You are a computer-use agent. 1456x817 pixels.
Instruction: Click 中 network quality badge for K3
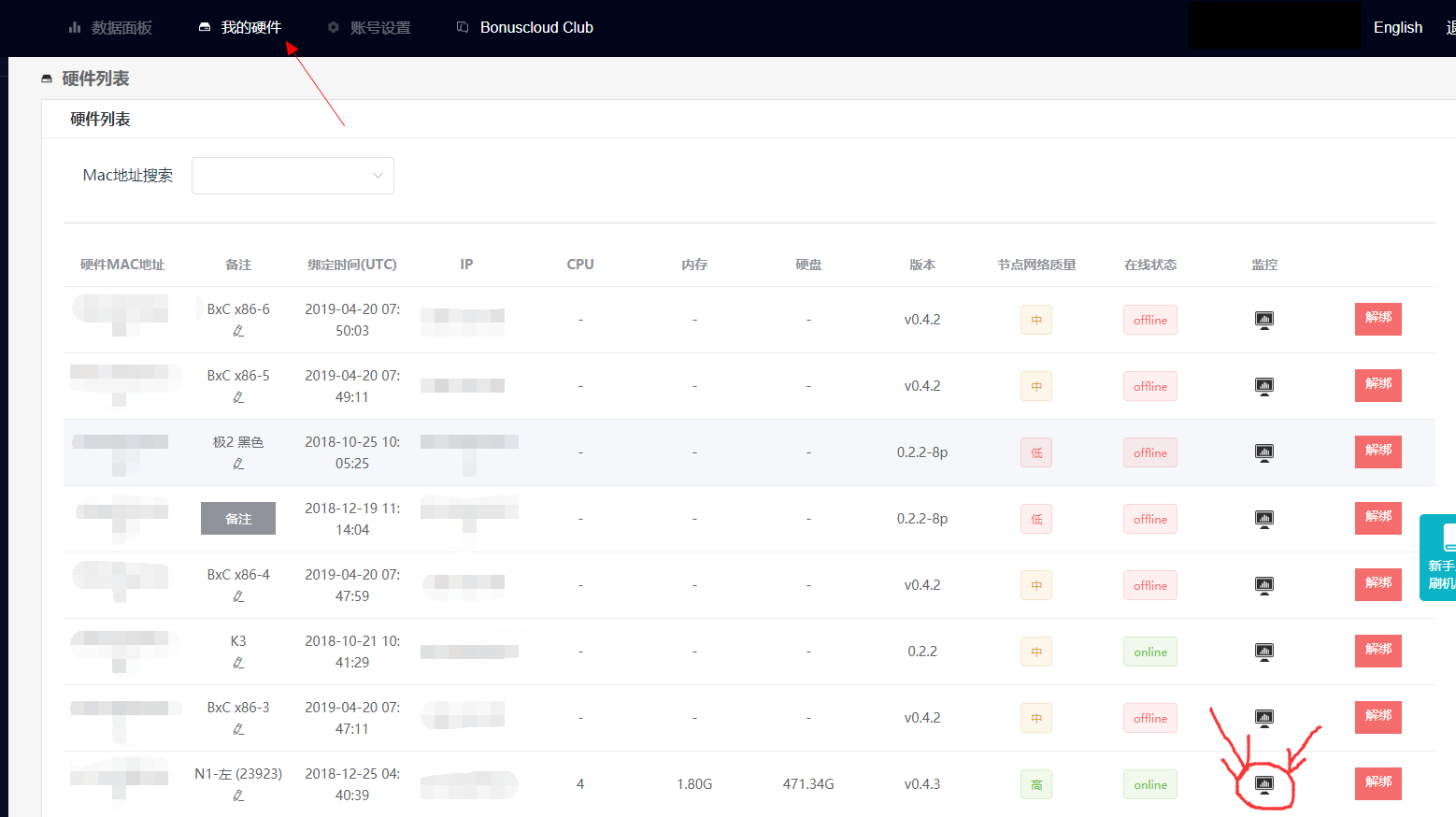click(1036, 652)
